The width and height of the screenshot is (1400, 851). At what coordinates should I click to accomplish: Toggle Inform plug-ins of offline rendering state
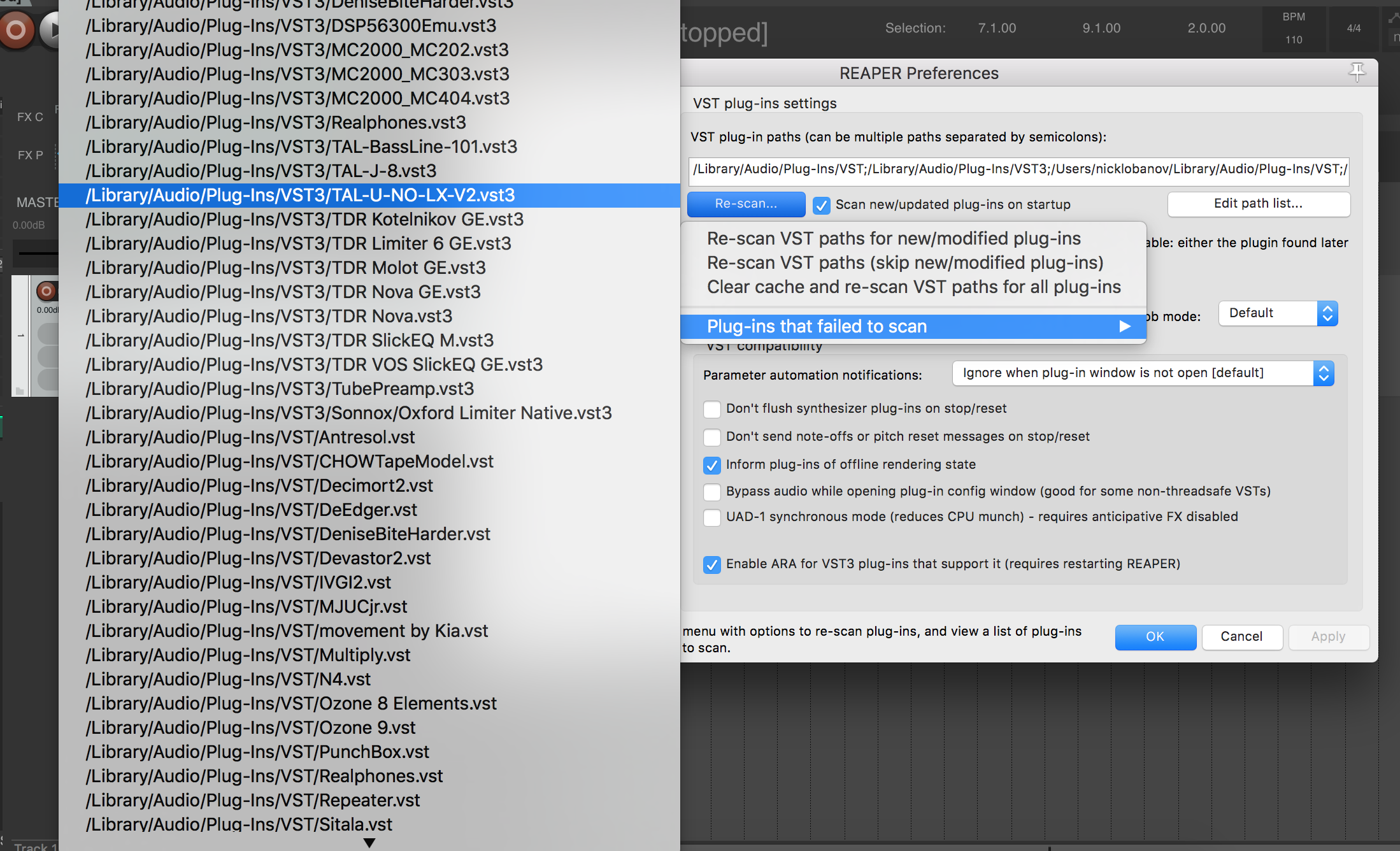(x=711, y=465)
